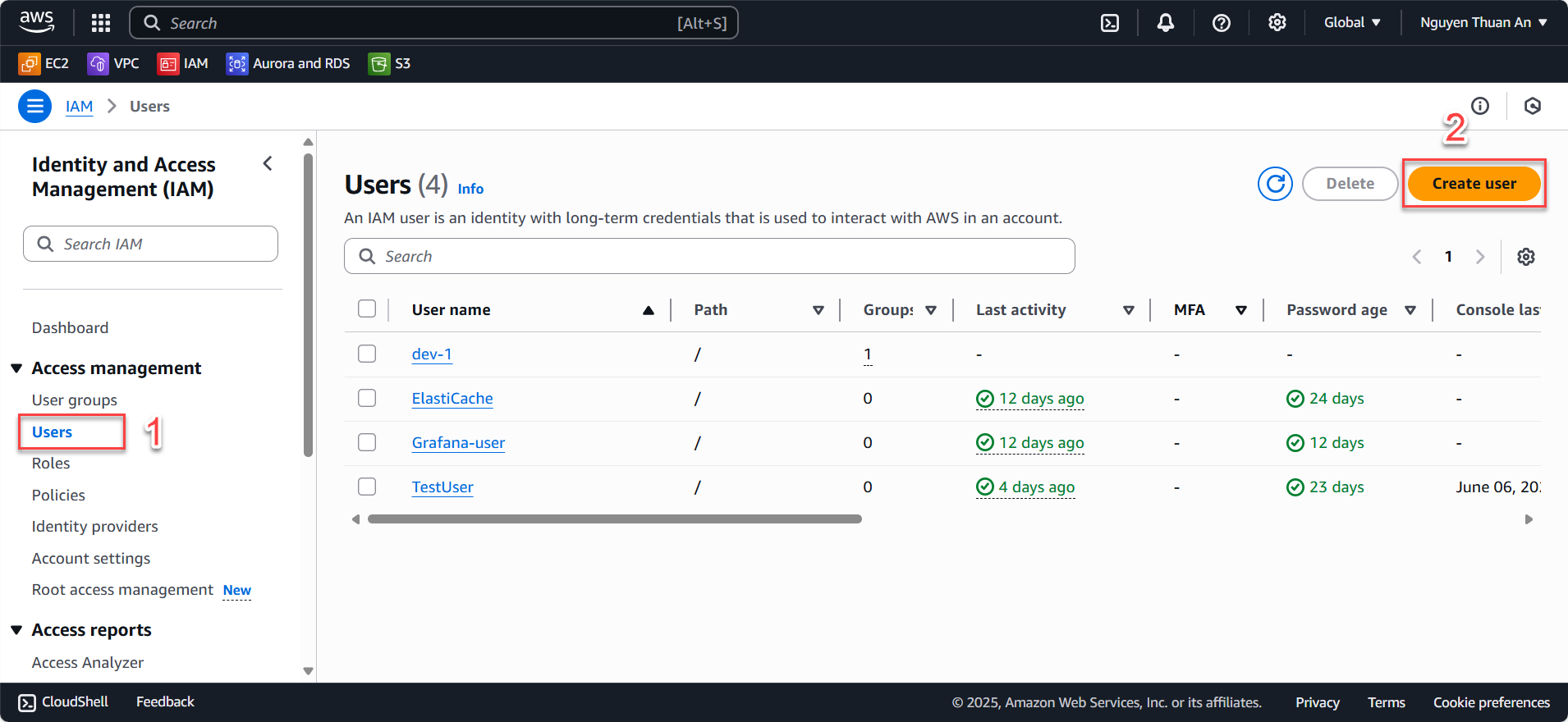Open VPC service shortcut

click(114, 63)
